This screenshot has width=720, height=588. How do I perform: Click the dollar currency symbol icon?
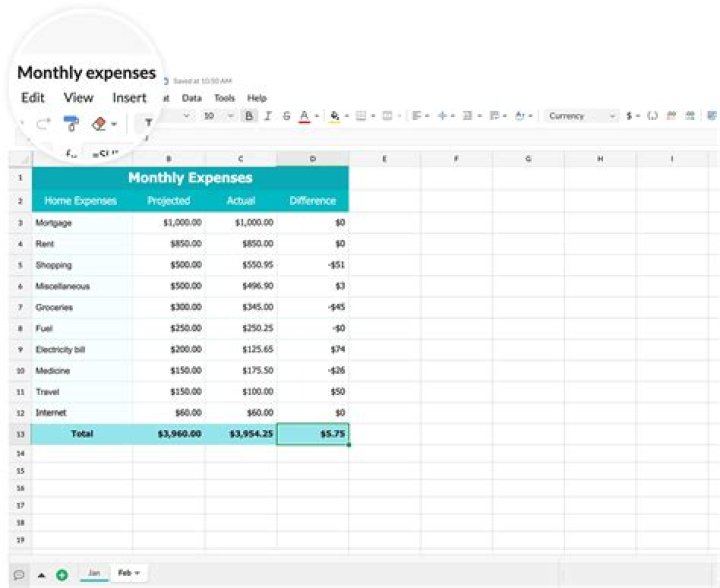(629, 116)
